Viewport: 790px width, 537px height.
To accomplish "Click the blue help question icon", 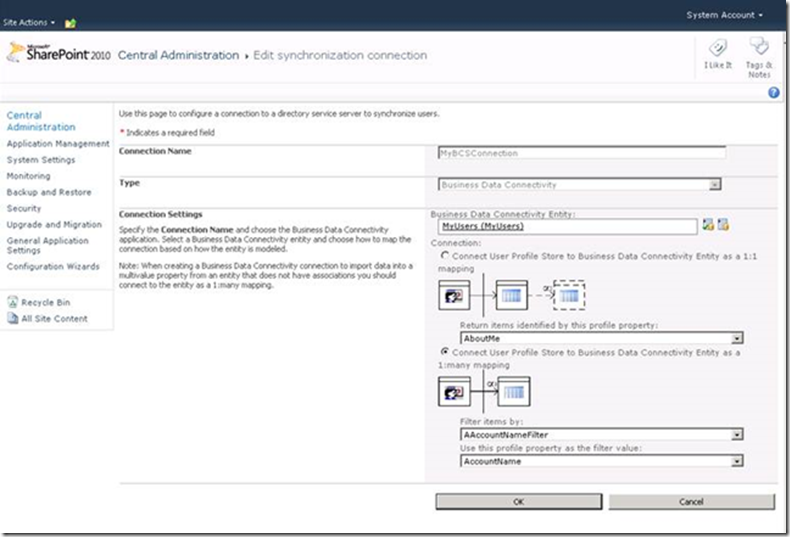I will tap(773, 93).
